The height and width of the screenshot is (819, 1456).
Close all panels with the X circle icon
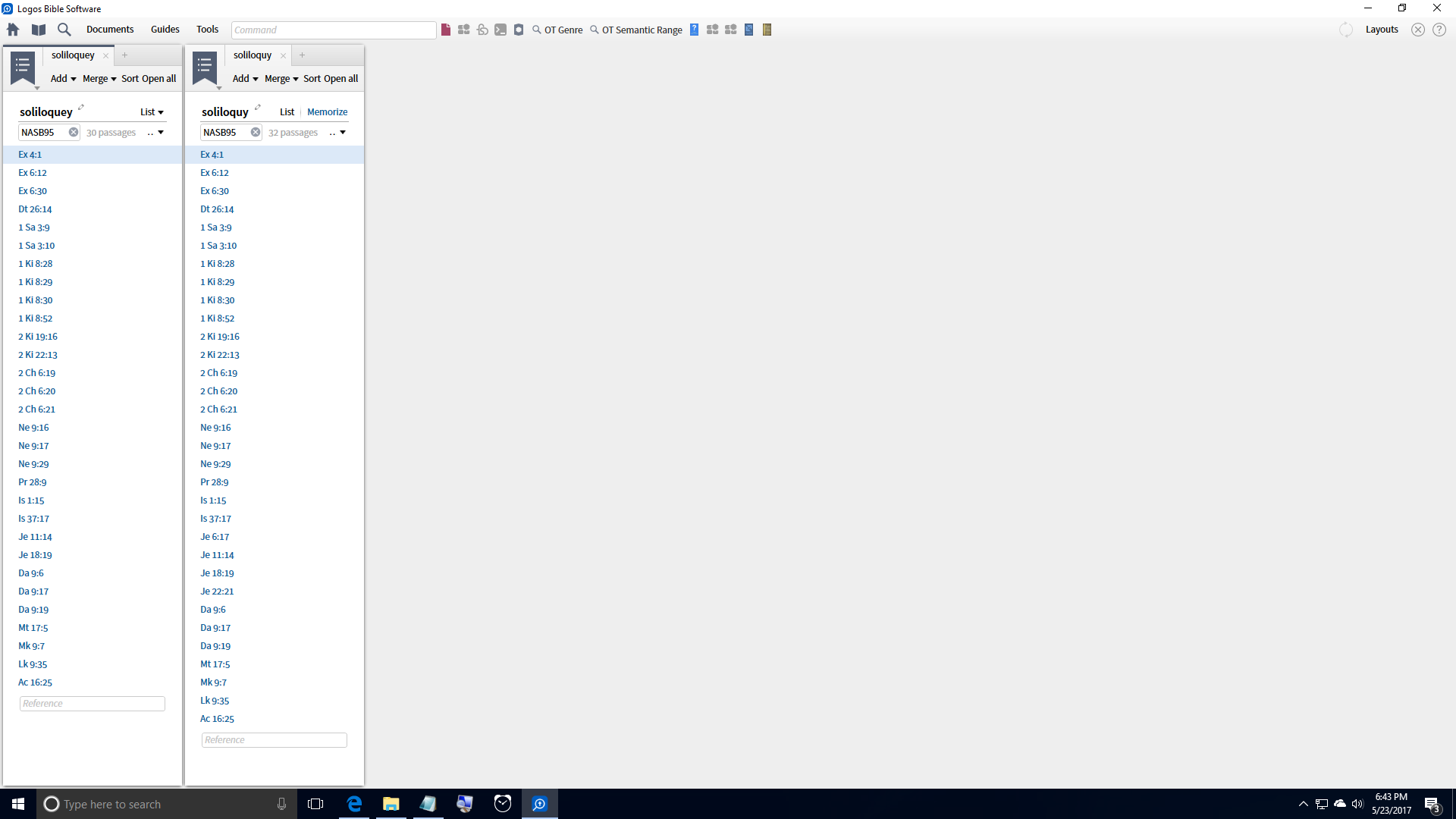point(1418,30)
